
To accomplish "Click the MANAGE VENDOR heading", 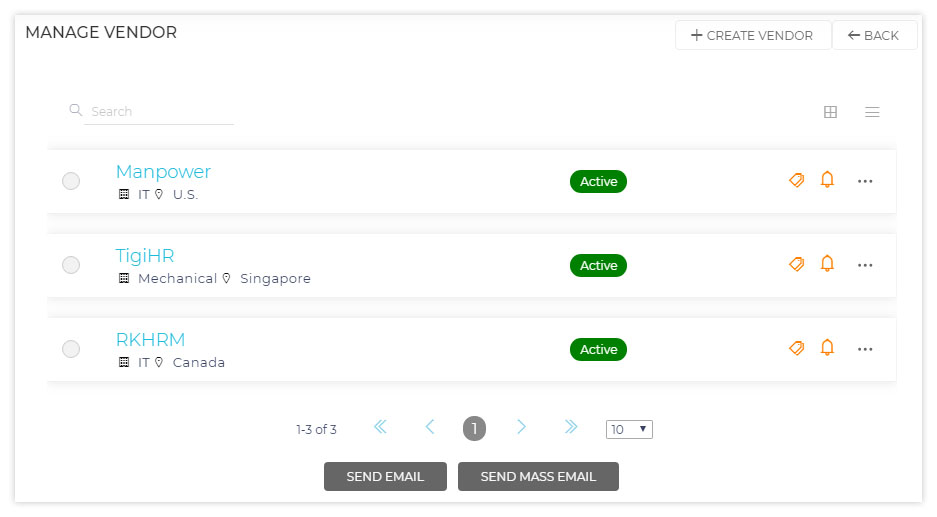I will coord(101,32).
